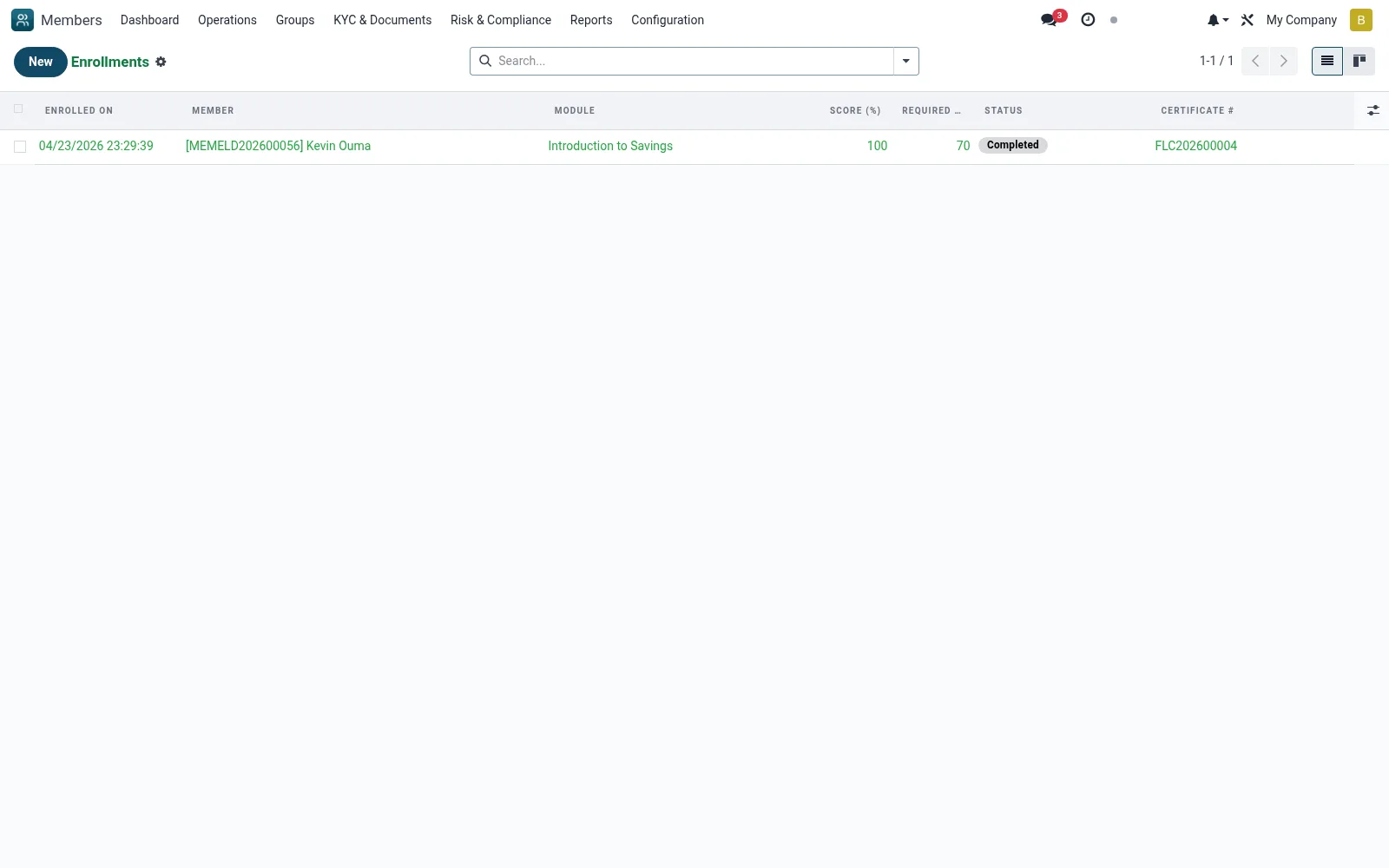Open the Members app home icon
The width and height of the screenshot is (1389, 868).
(x=23, y=20)
